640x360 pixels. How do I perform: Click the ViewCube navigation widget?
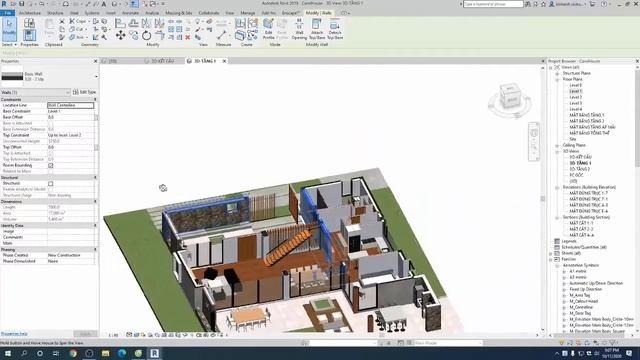pyautogui.click(x=509, y=98)
